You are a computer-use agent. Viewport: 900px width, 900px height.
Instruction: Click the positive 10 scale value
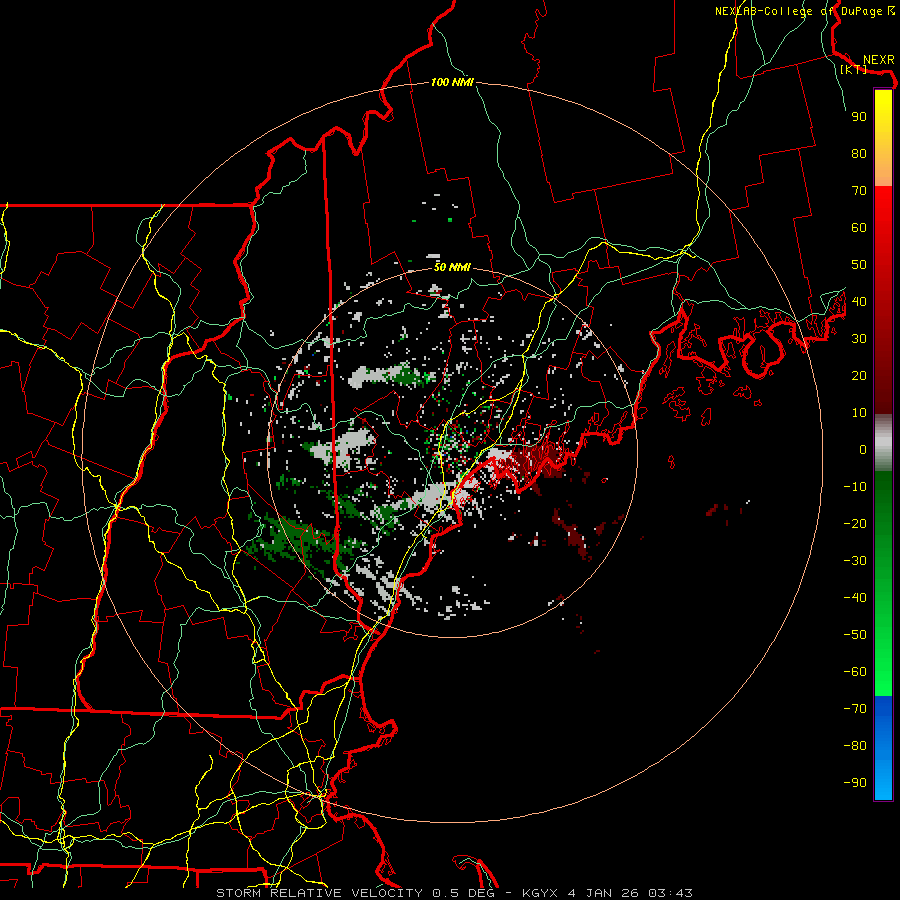pyautogui.click(x=859, y=413)
